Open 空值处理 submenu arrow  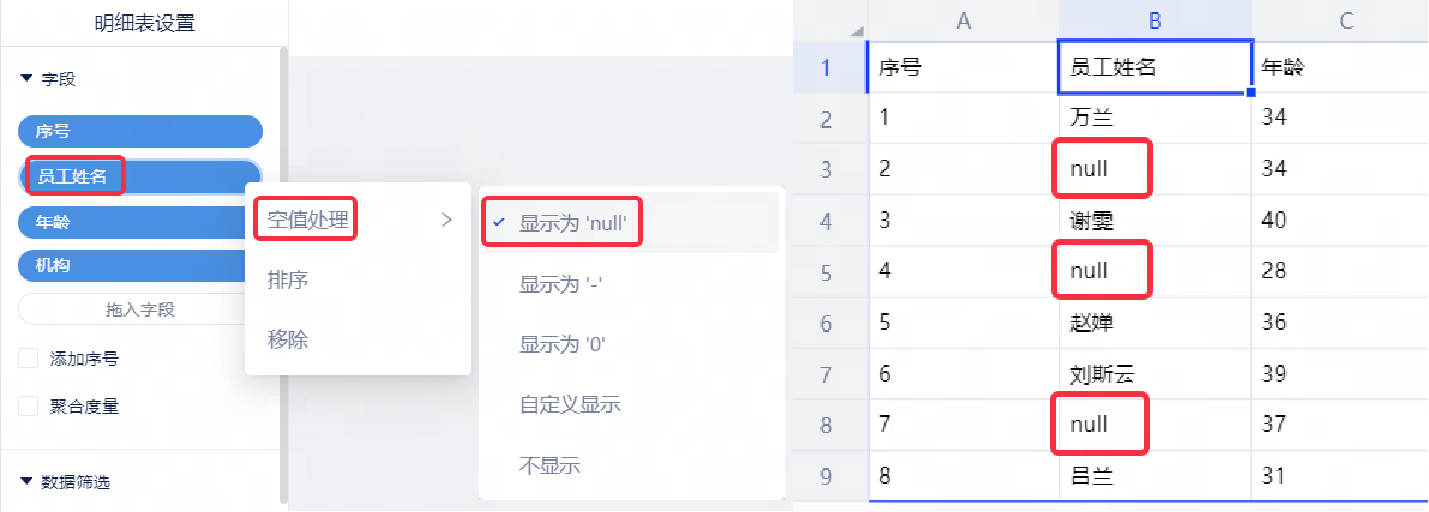point(447,220)
